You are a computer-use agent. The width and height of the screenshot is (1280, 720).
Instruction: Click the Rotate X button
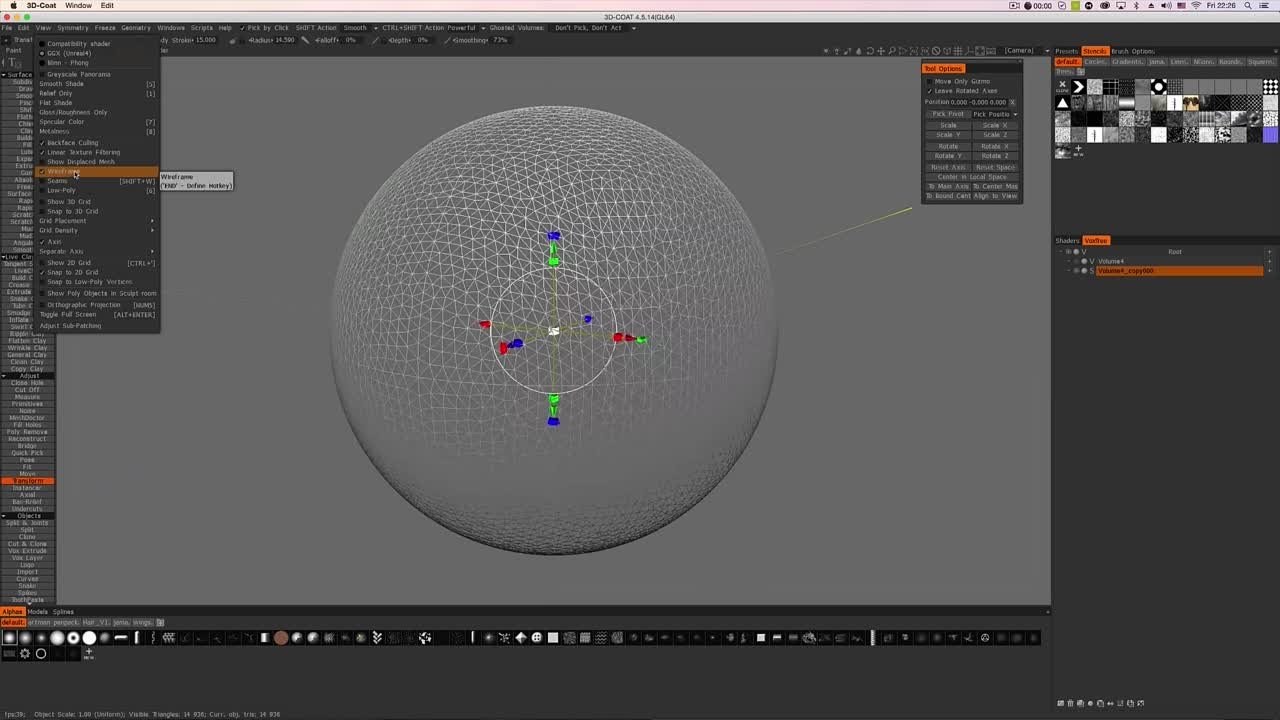(x=995, y=147)
